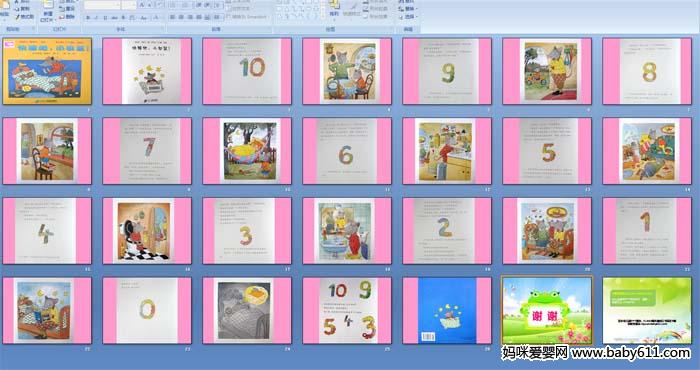Open the Select (选择) dropdown
The height and width of the screenshot is (370, 700).
[x=408, y=17]
